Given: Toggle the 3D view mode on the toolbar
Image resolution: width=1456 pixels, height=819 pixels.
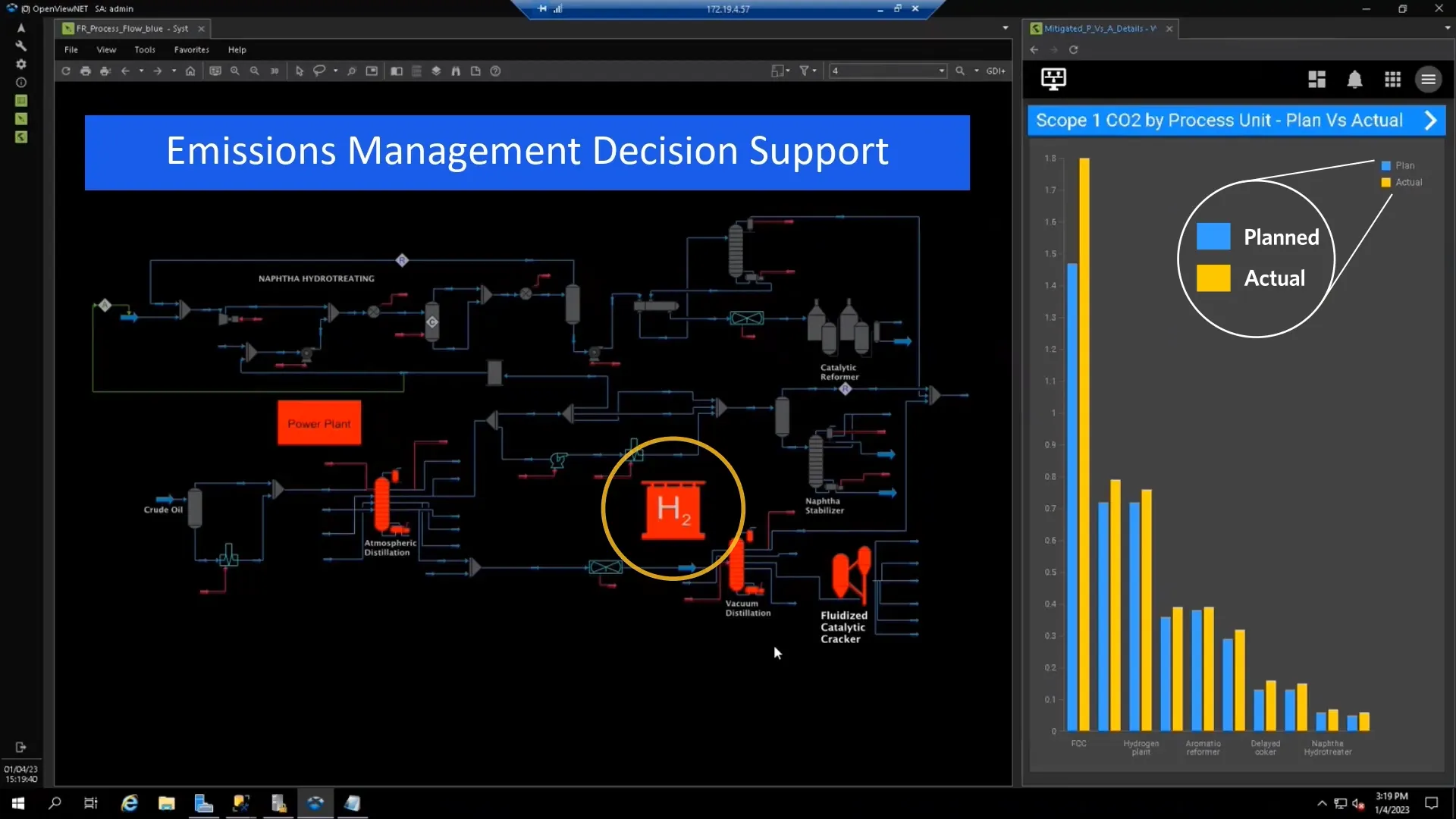Looking at the screenshot, I should point(275,71).
